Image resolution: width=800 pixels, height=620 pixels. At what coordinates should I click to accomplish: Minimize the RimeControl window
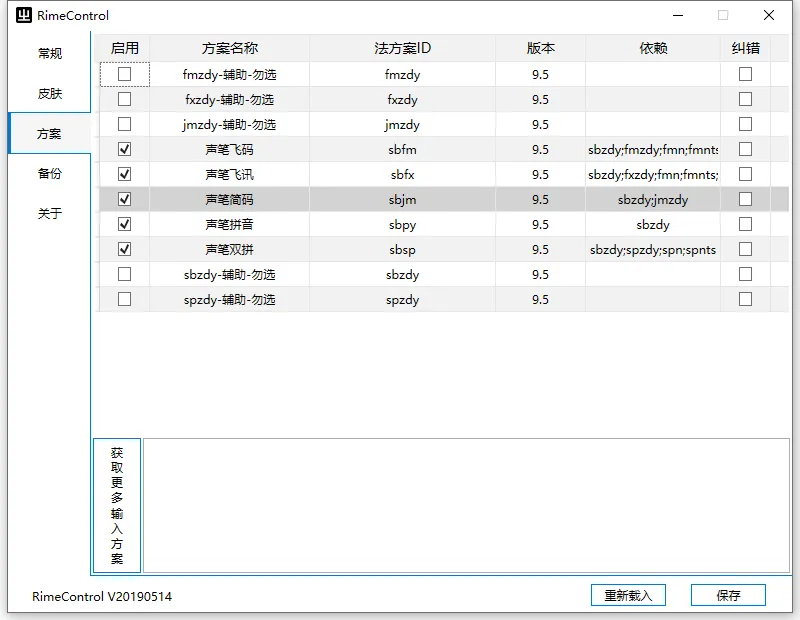679,16
